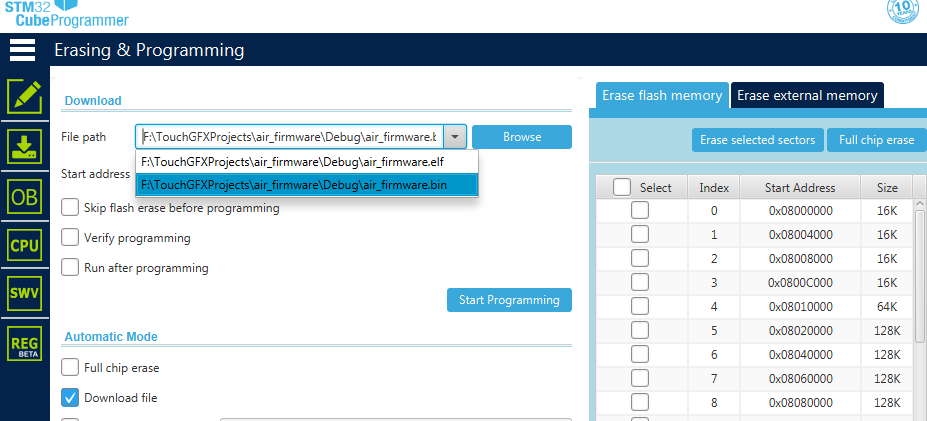Viewport: 927px width, 421px height.
Task: Enable Run after programming checkbox
Action: click(x=70, y=267)
